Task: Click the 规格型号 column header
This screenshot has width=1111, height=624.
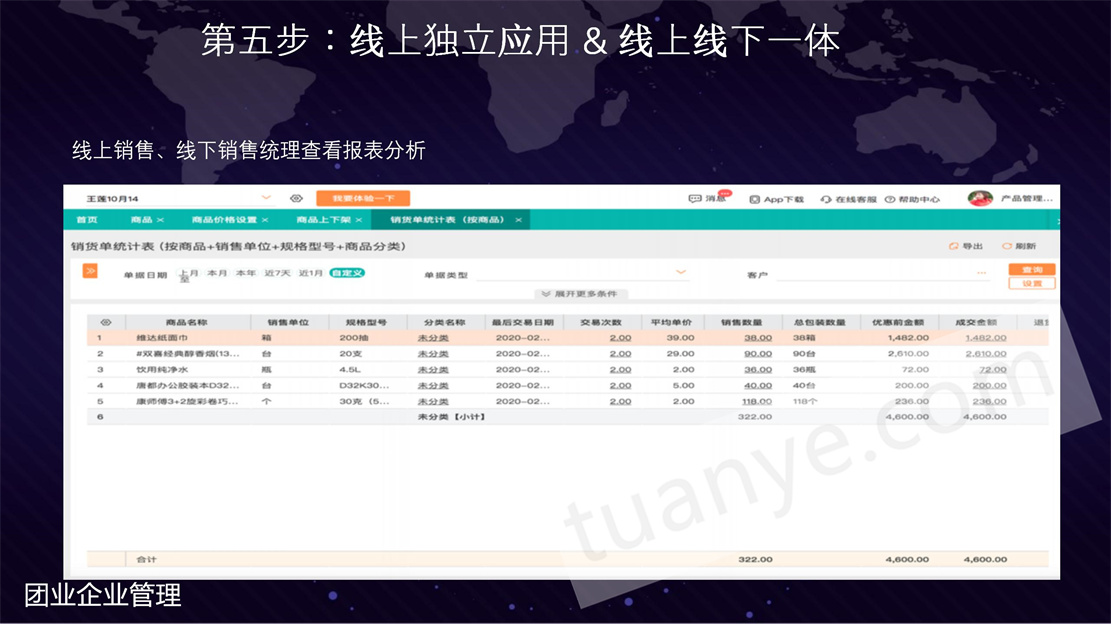Action: 367,322
